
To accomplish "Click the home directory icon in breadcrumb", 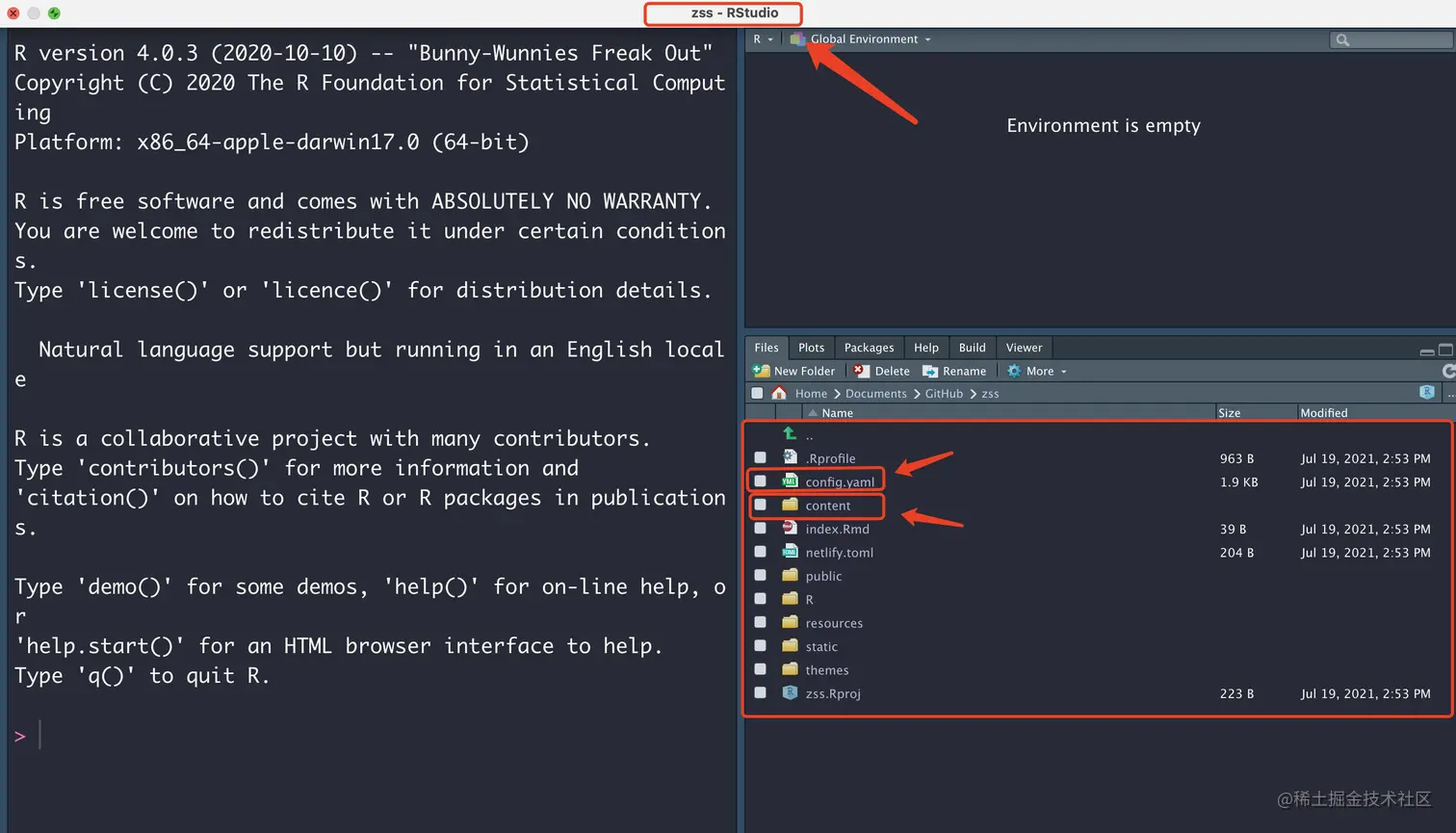I will coord(779,393).
